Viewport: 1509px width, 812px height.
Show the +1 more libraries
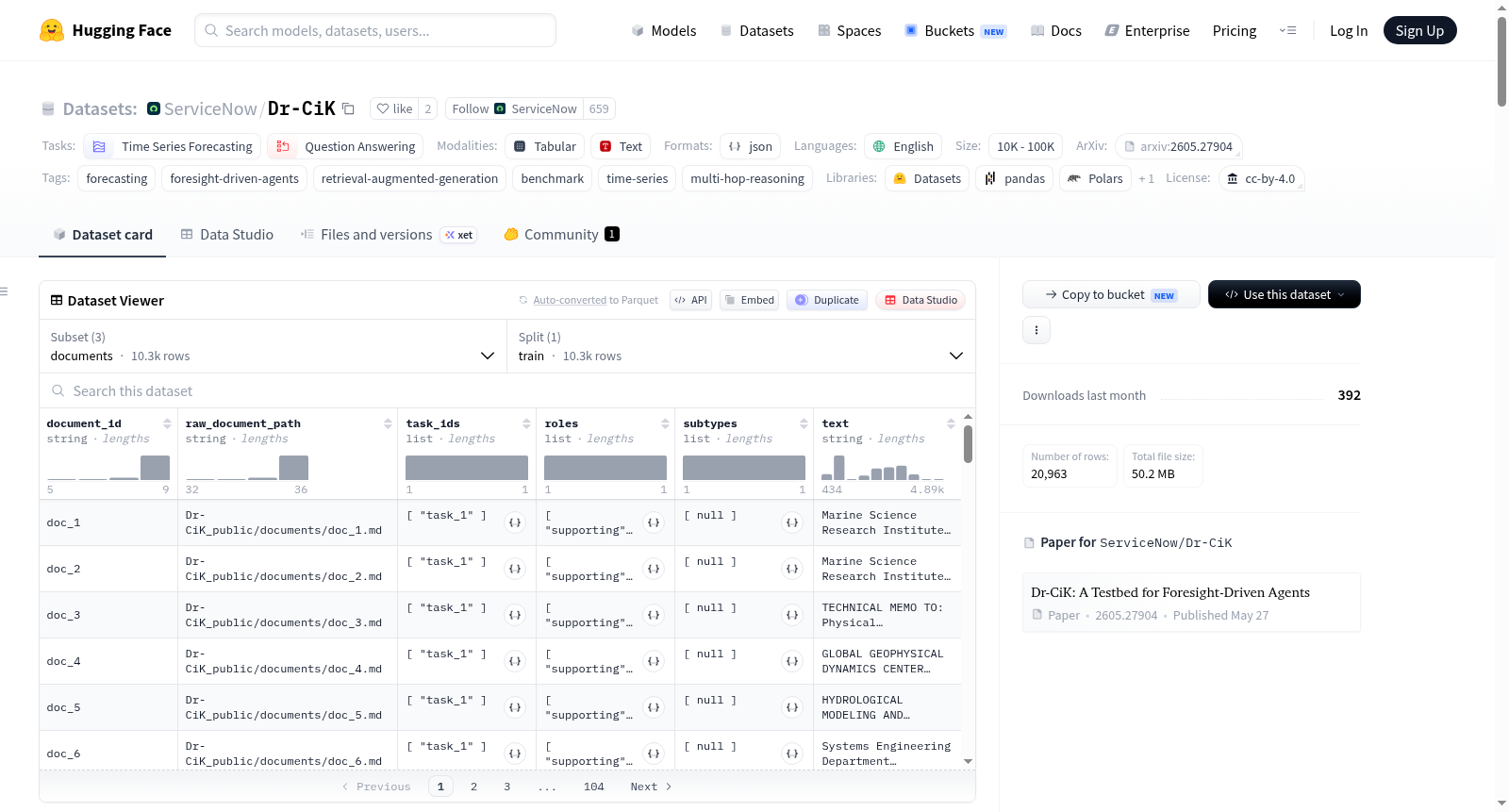[x=1146, y=178]
